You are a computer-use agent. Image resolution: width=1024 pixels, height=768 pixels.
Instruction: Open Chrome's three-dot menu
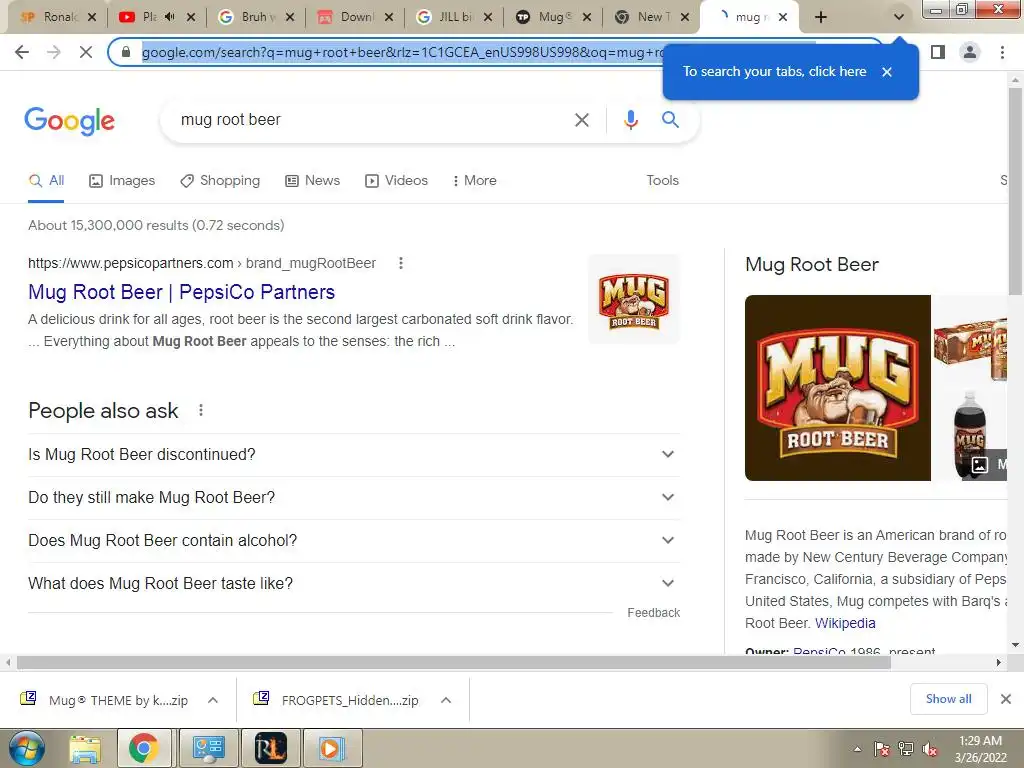[1002, 52]
